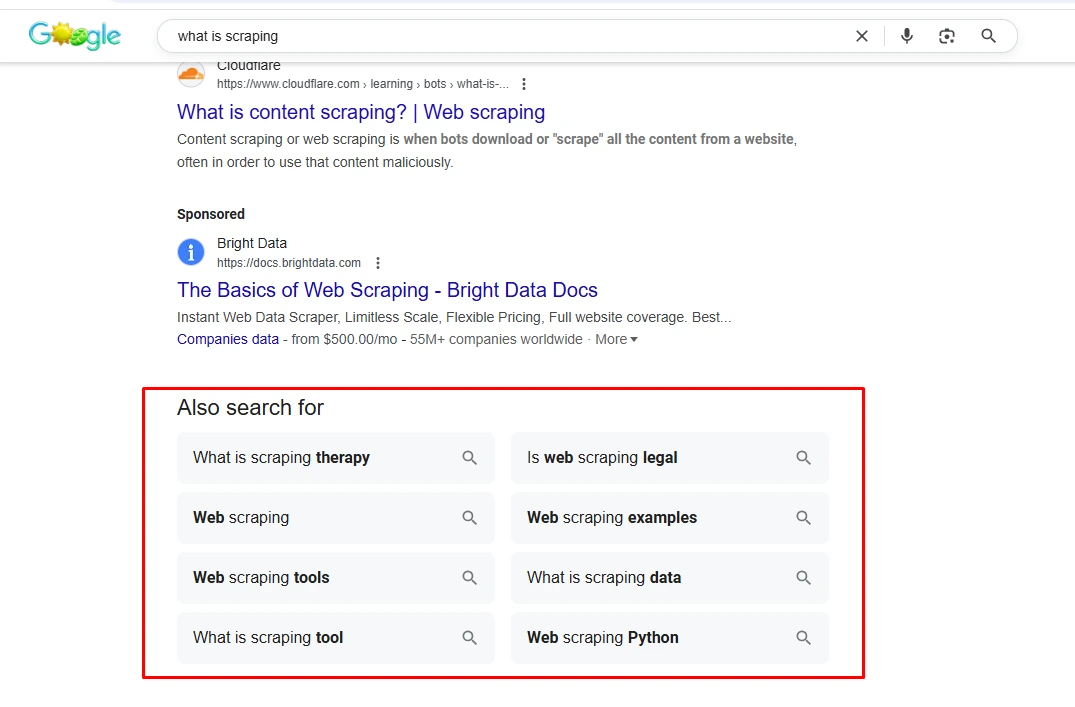The width and height of the screenshot is (1075, 707).
Task: Choose the 'What is scraping data' suggestion
Action: click(x=669, y=577)
